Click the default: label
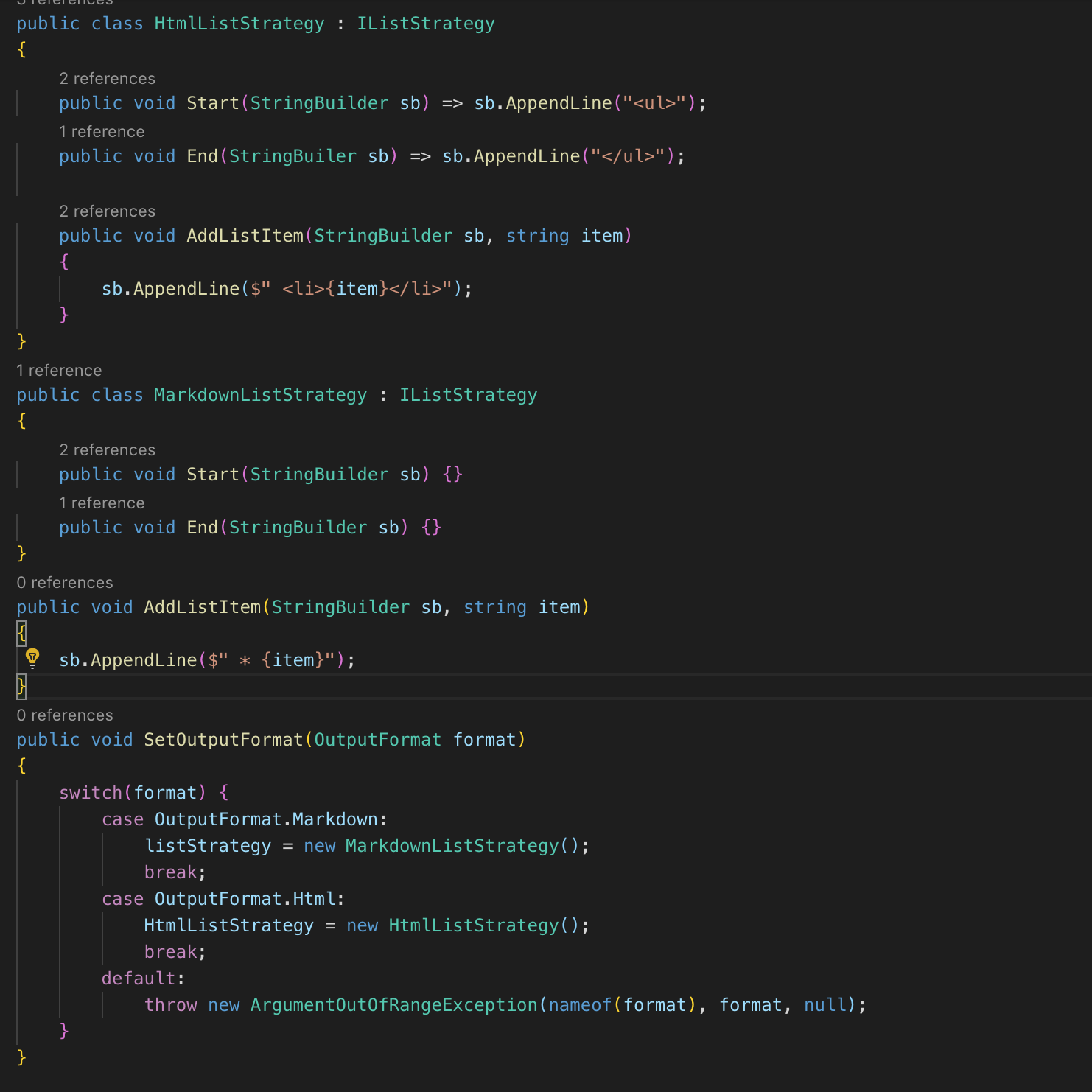This screenshot has width=1092, height=1092. click(x=144, y=979)
